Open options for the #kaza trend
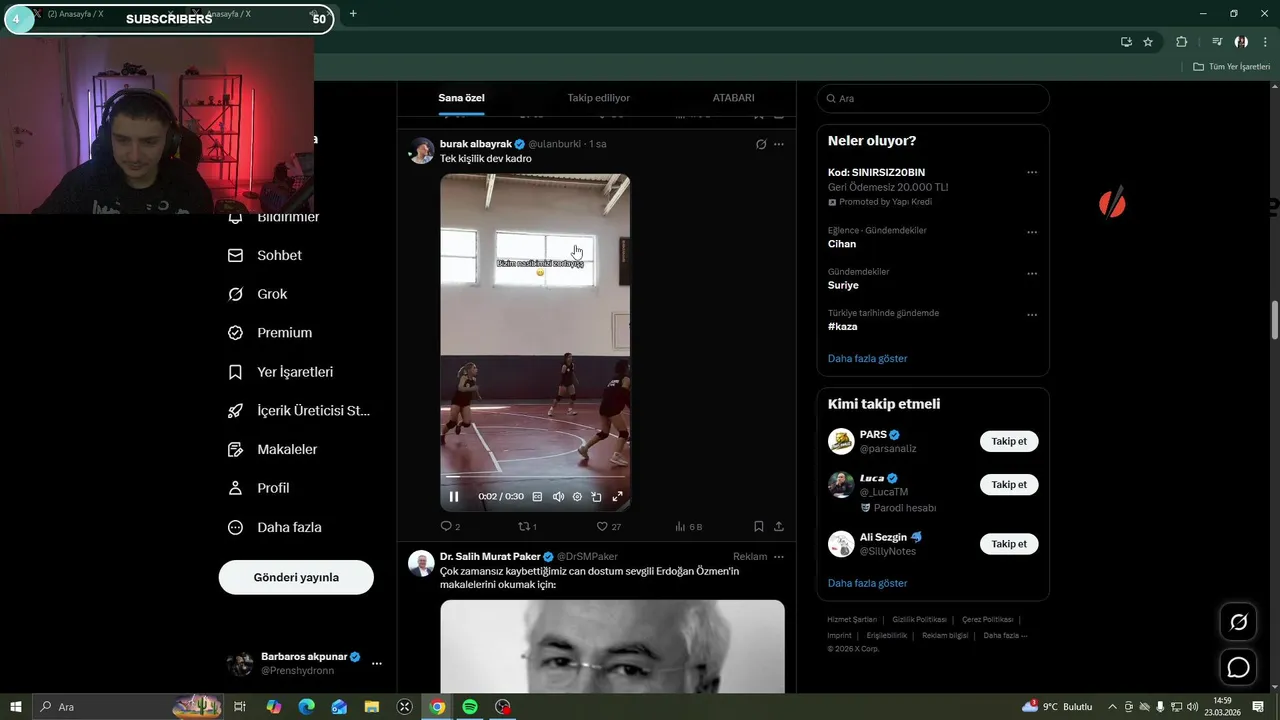 tap(1032, 314)
